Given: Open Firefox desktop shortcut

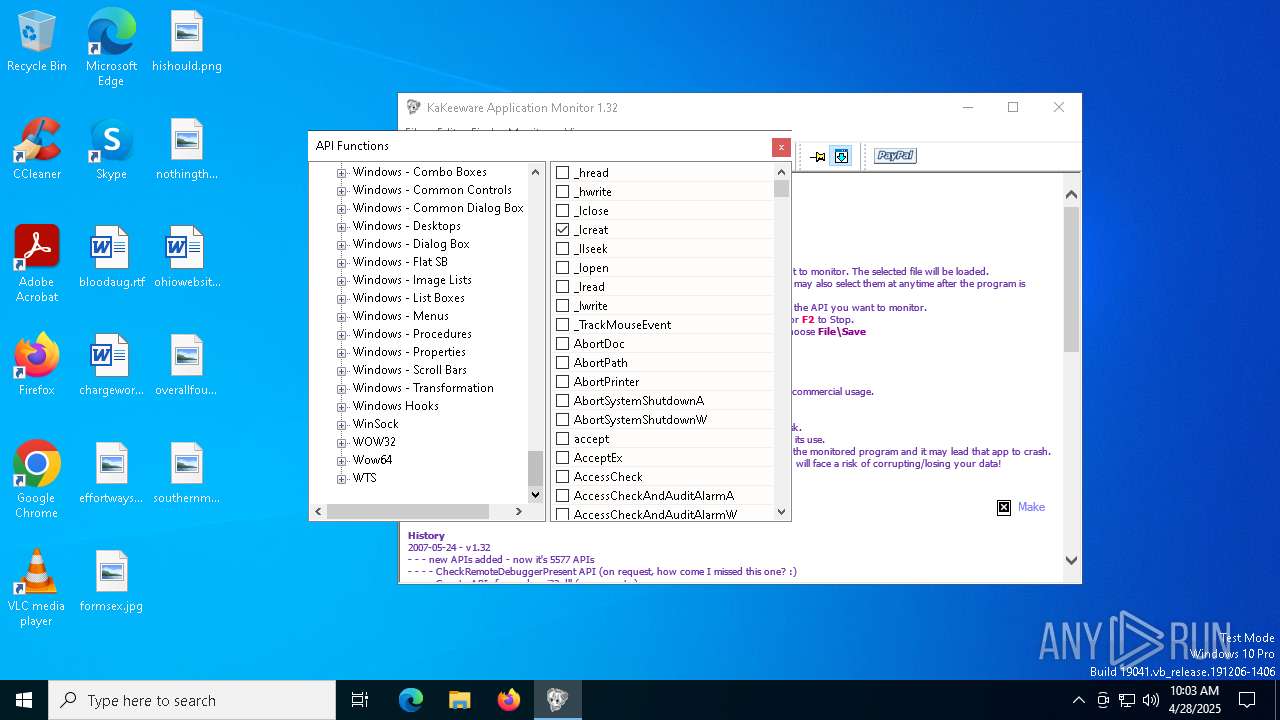Looking at the screenshot, I should (37, 365).
